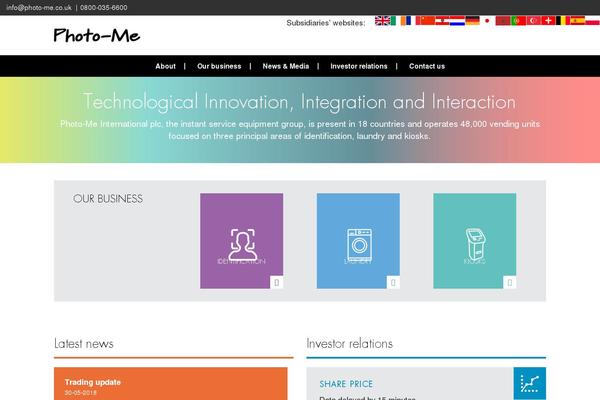The image size is (600, 400).
Task: Open the About menu
Action: [x=165, y=66]
